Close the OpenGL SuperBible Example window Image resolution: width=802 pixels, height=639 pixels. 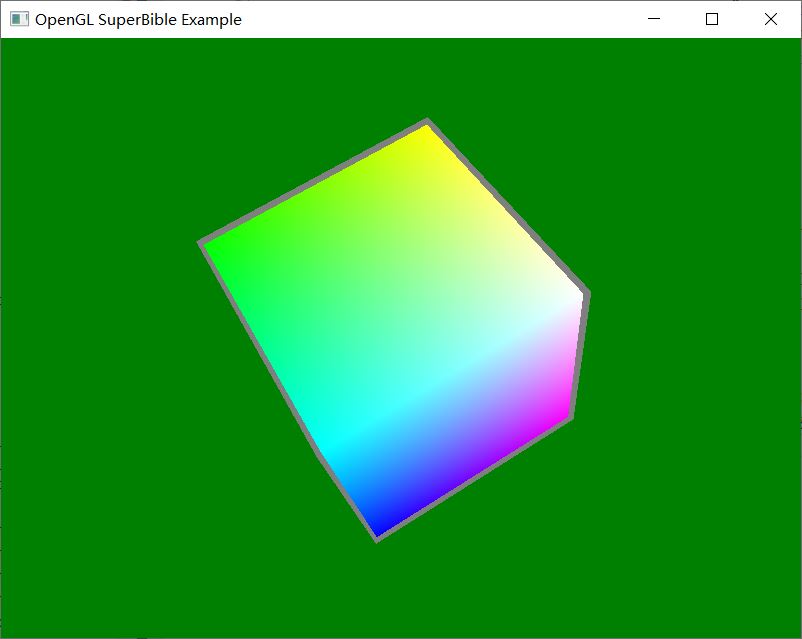pyautogui.click(x=770, y=19)
